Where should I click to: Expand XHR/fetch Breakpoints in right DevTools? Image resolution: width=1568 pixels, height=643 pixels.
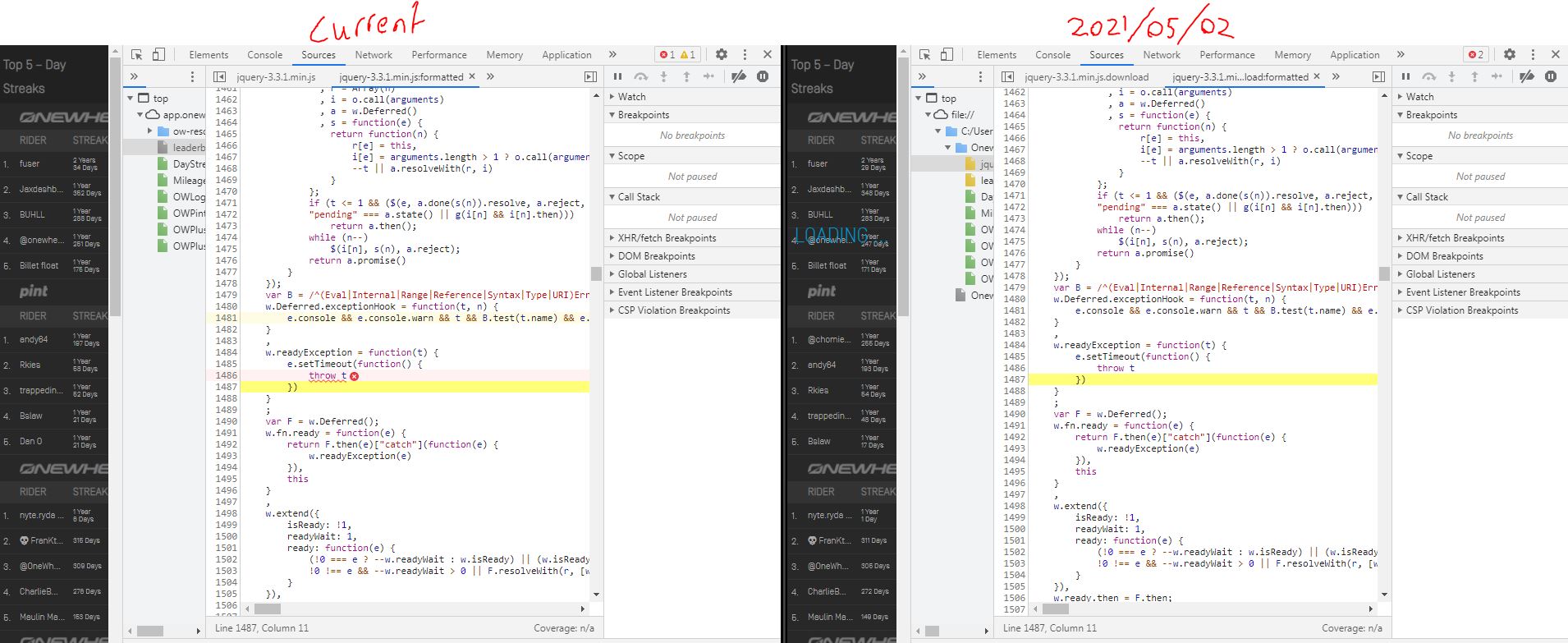[x=1455, y=238]
